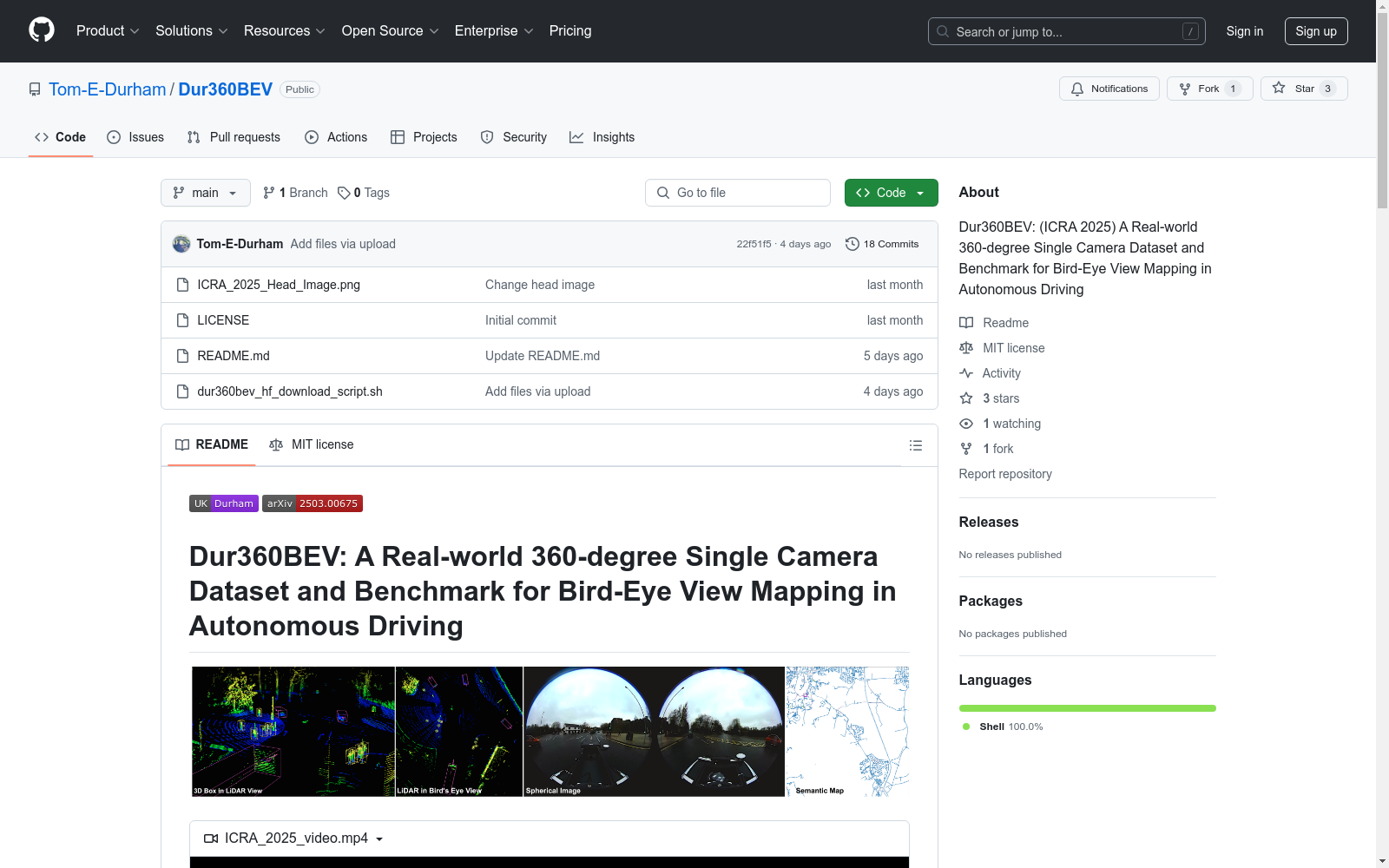Viewport: 1389px width, 868px height.
Task: Select the MIT license tab in file viewer
Action: pyautogui.click(x=312, y=444)
